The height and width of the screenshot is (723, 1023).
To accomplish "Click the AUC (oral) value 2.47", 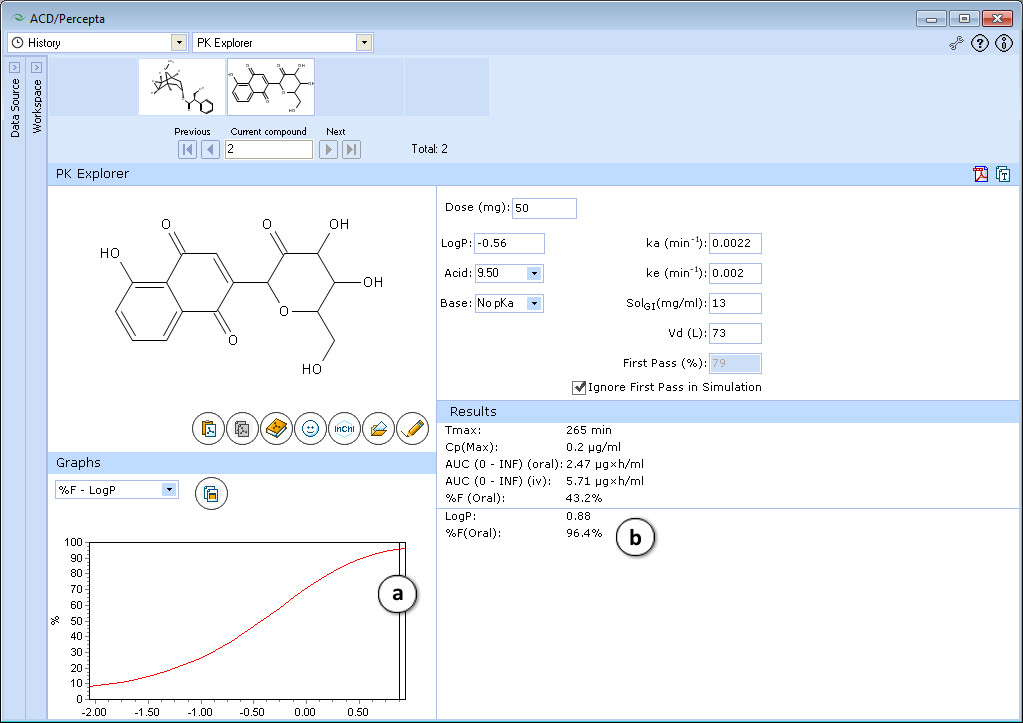I will [x=605, y=464].
